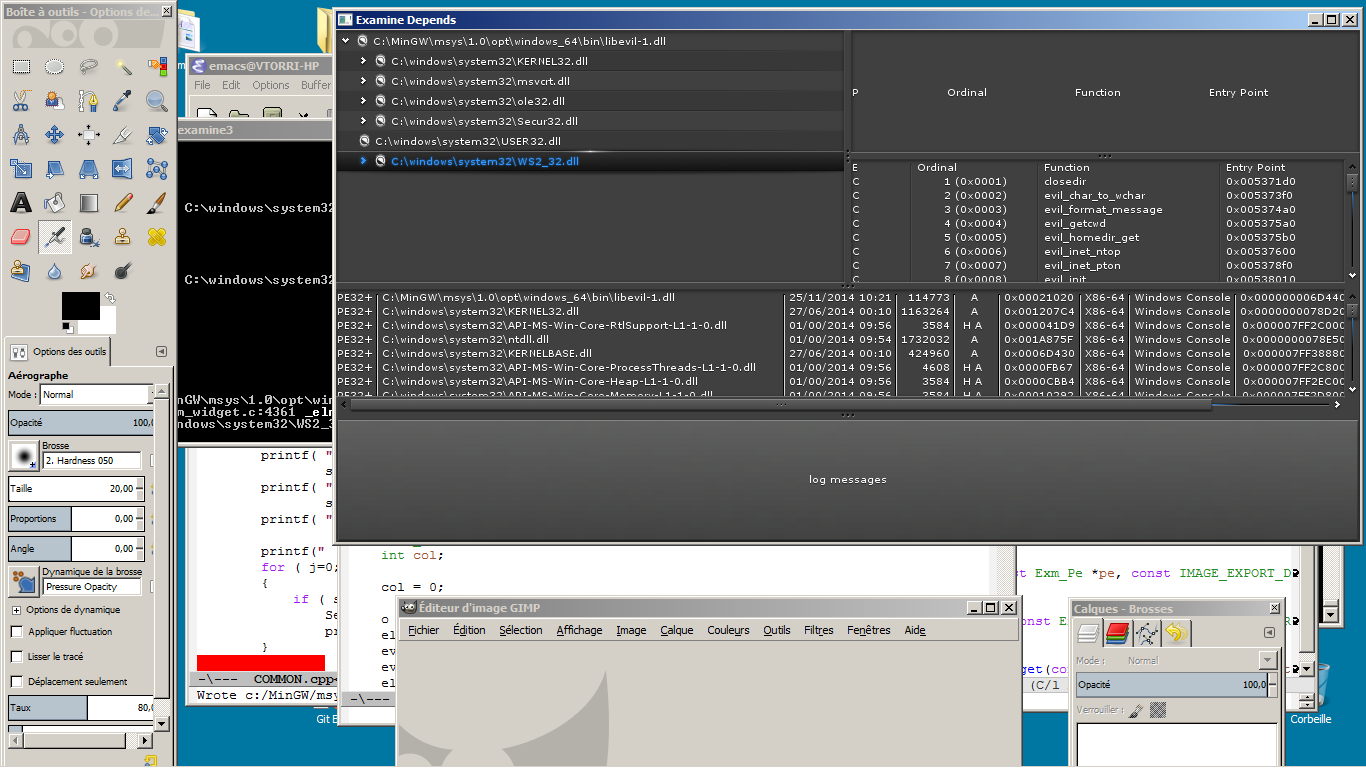The width and height of the screenshot is (1366, 768).
Task: Open the layer Mode dropdown in Calques
Action: (x=1268, y=661)
